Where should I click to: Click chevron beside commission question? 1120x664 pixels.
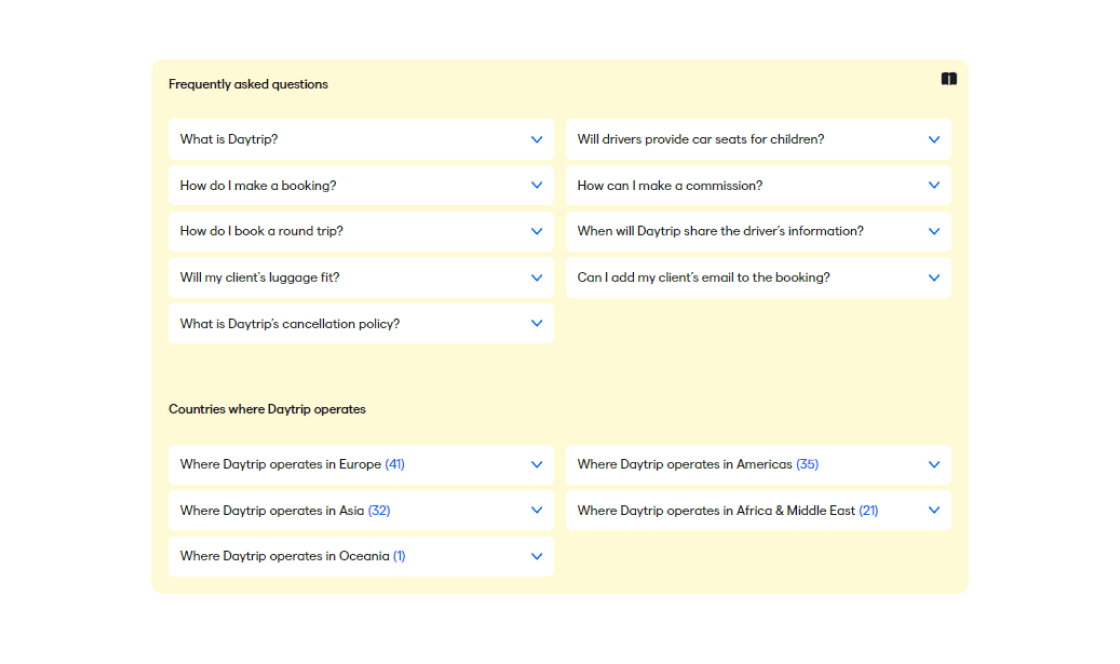[x=934, y=186]
